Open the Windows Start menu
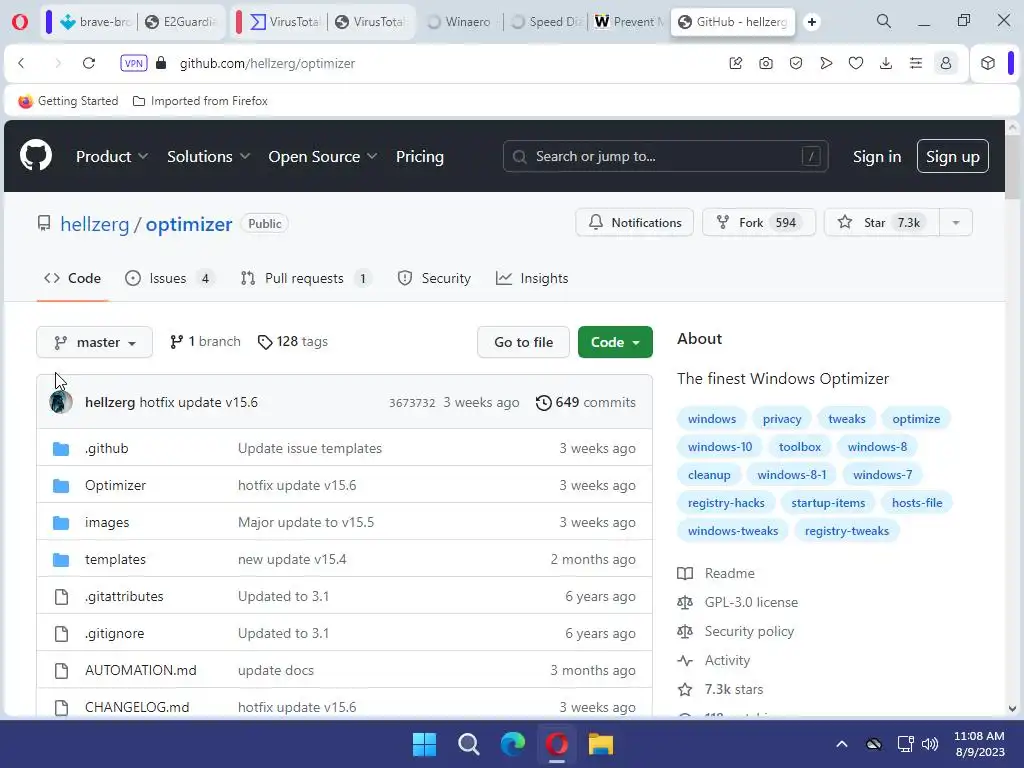This screenshot has width=1024, height=768. [424, 744]
